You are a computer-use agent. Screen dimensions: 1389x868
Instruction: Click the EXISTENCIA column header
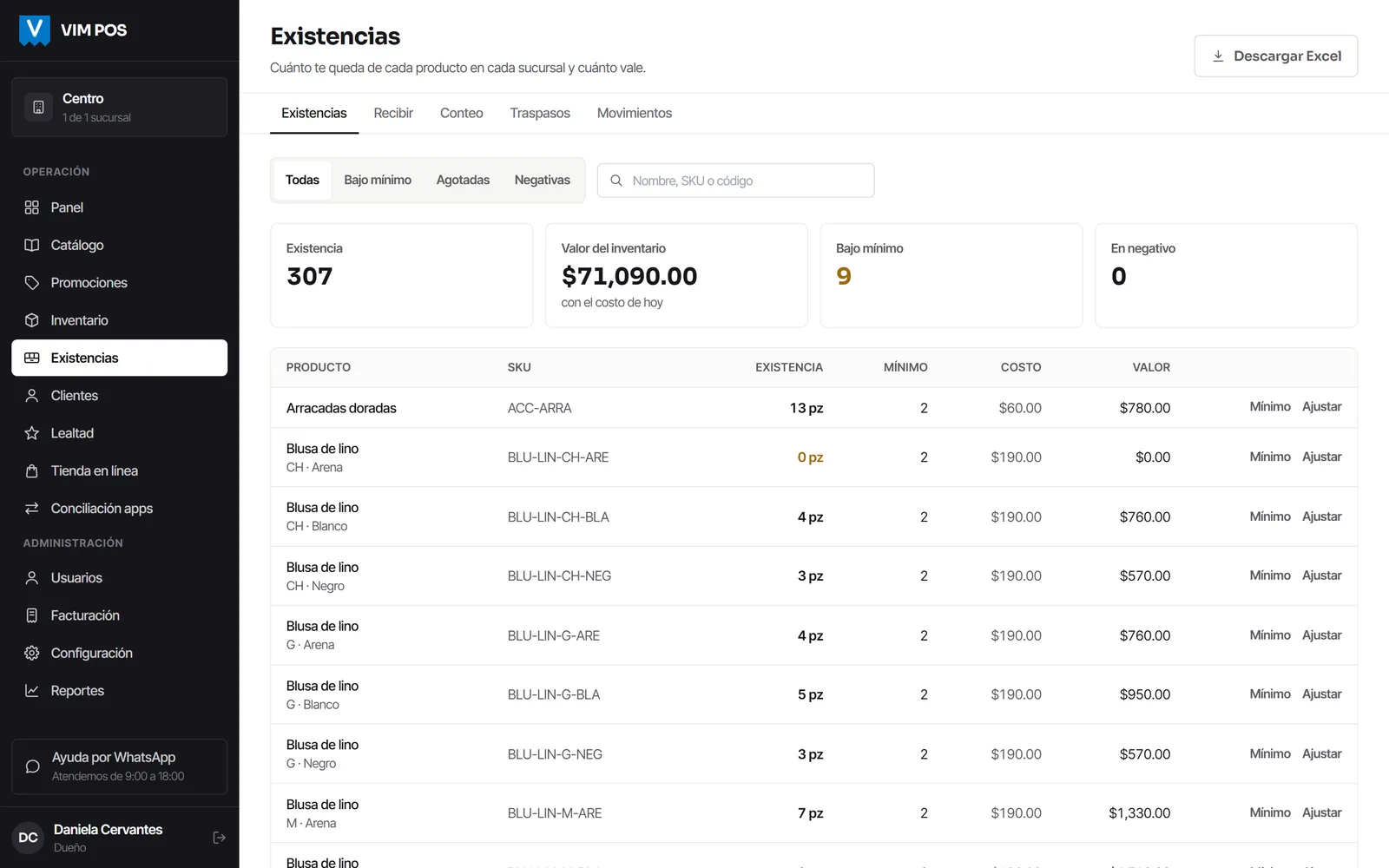click(788, 367)
